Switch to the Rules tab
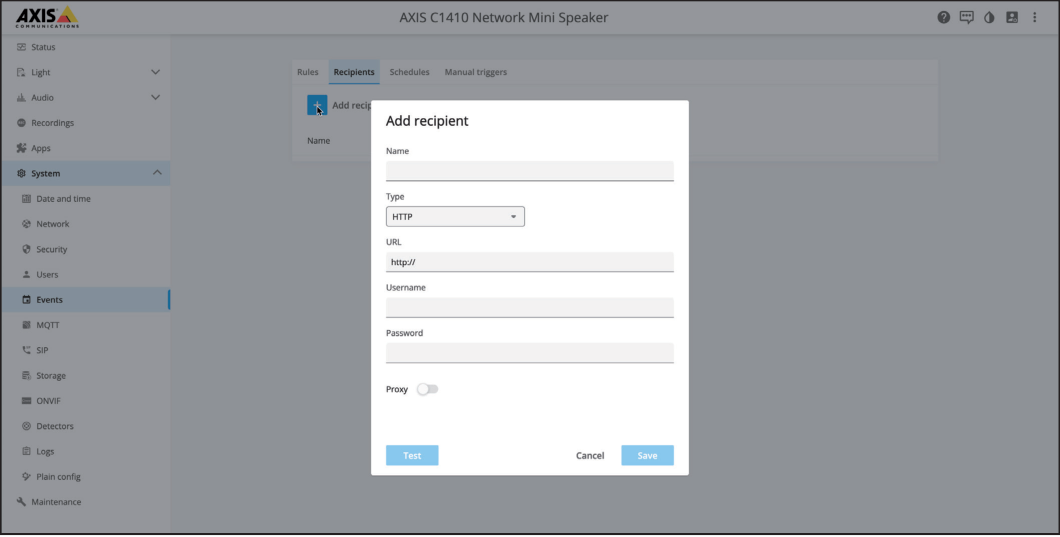The height and width of the screenshot is (537, 1060). click(308, 72)
